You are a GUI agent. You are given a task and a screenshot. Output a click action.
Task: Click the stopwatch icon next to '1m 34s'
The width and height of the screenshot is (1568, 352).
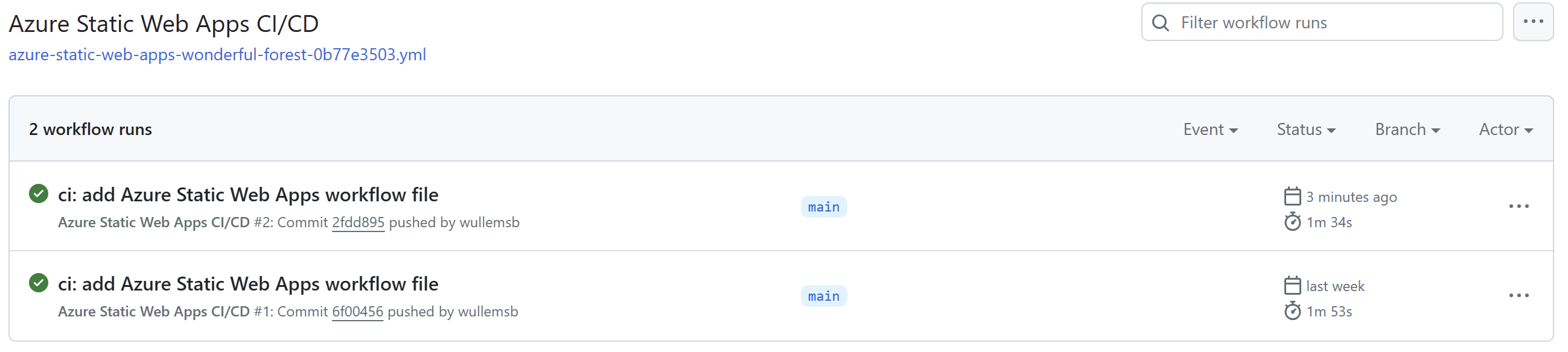(x=1292, y=222)
